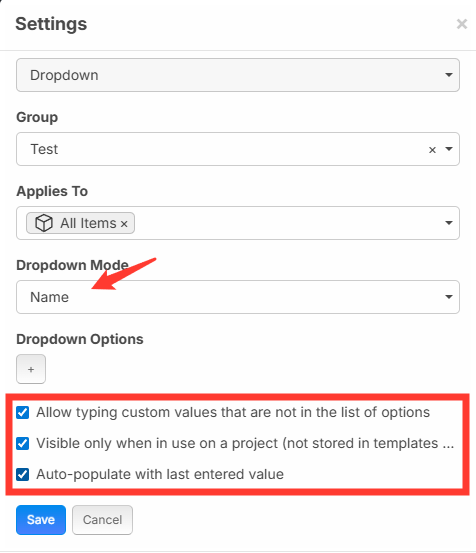
Task: Uncheck Allow typing custom values checkbox
Action: tap(23, 412)
